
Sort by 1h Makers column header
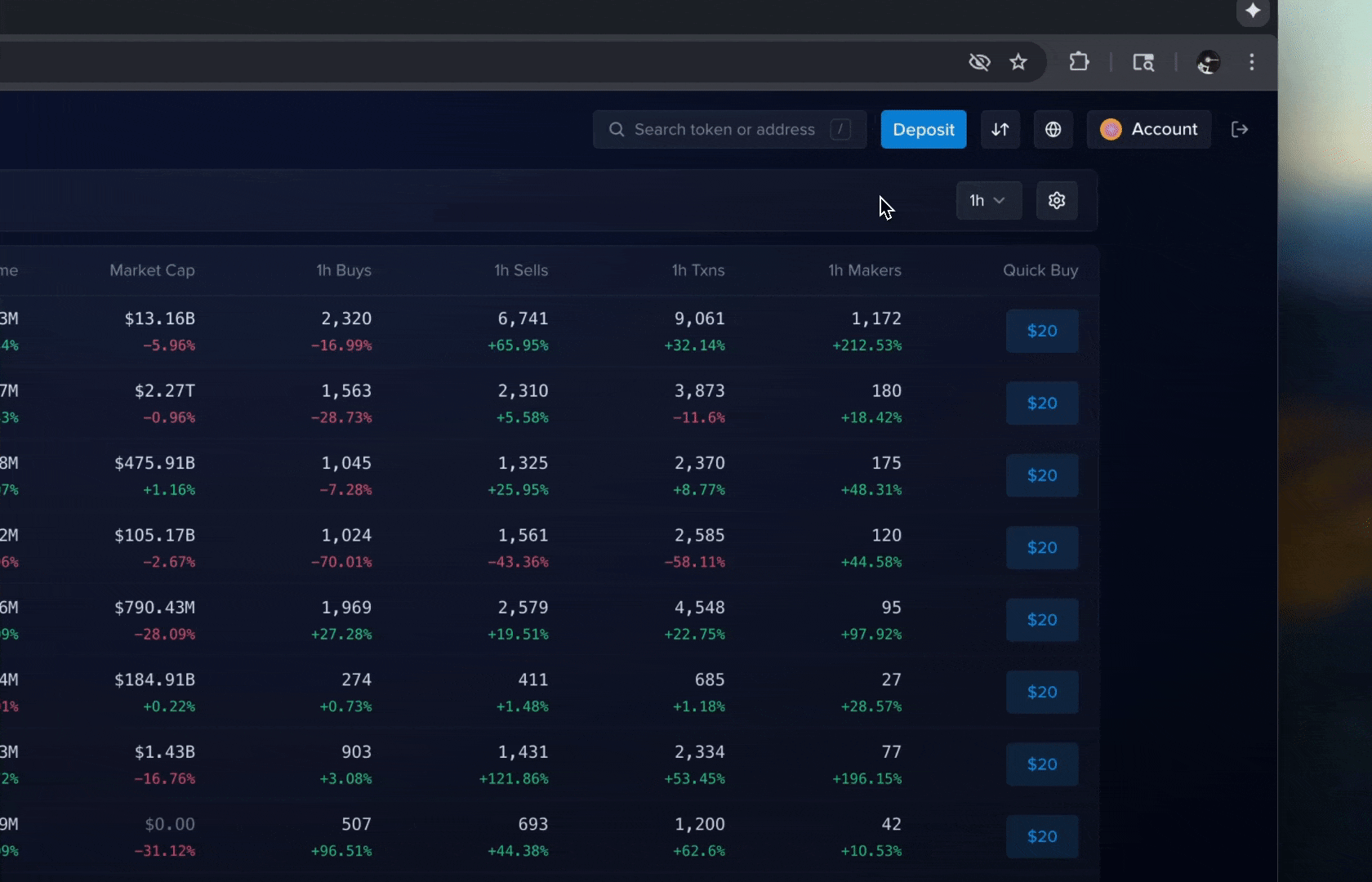click(865, 270)
